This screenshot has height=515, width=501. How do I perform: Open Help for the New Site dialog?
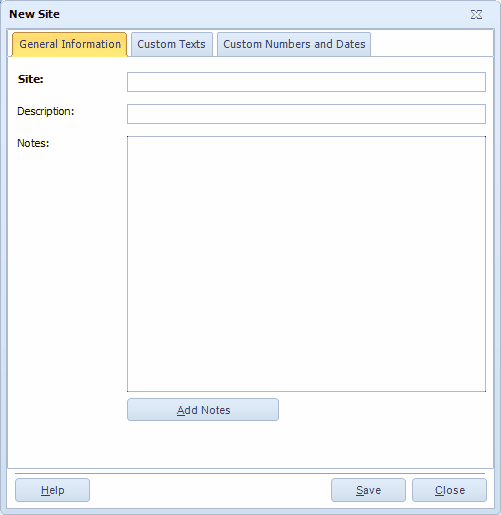(x=53, y=490)
